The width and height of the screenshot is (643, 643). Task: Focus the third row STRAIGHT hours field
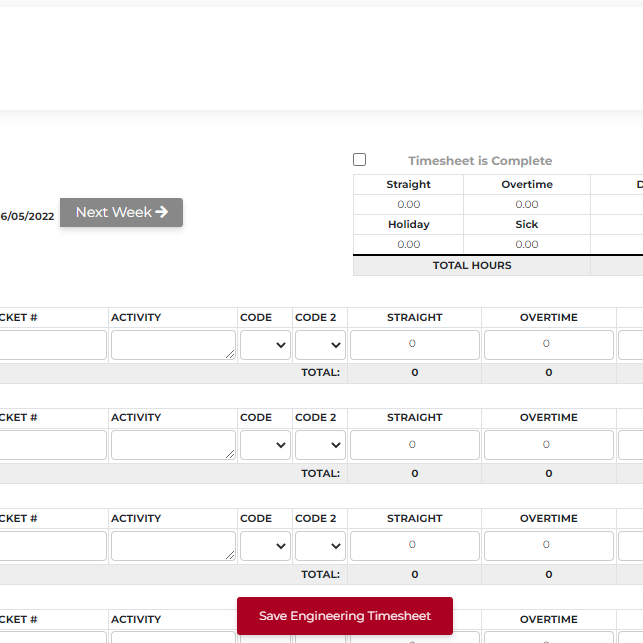tap(414, 546)
